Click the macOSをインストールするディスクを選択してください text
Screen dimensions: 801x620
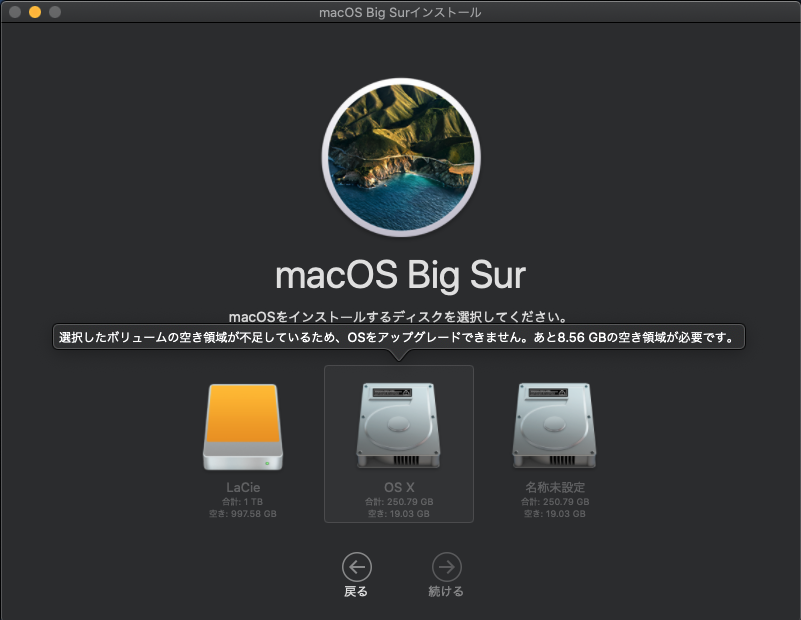coord(398,317)
